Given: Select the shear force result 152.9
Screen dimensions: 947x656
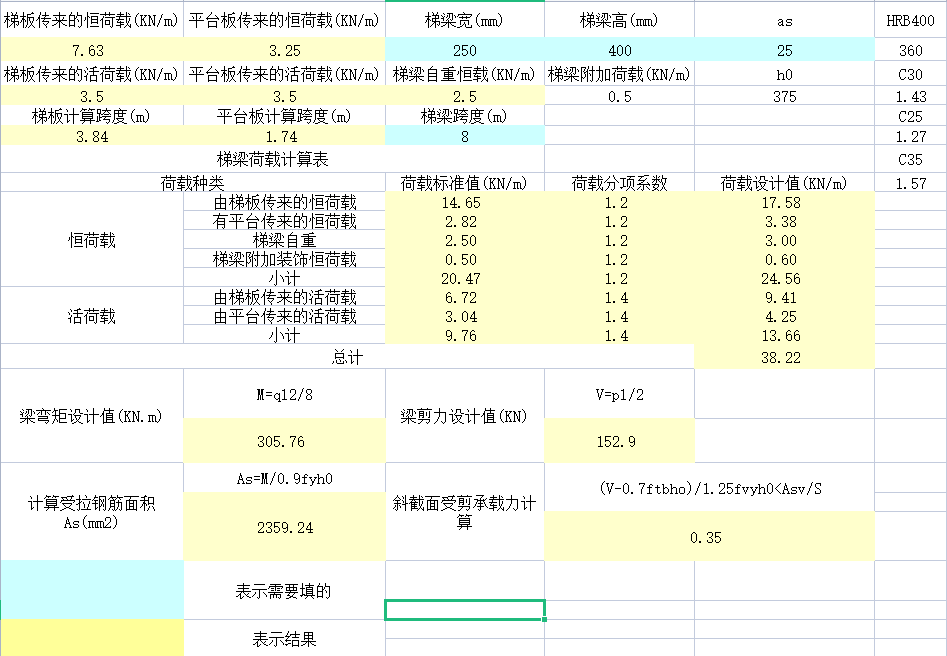Looking at the screenshot, I should (619, 441).
